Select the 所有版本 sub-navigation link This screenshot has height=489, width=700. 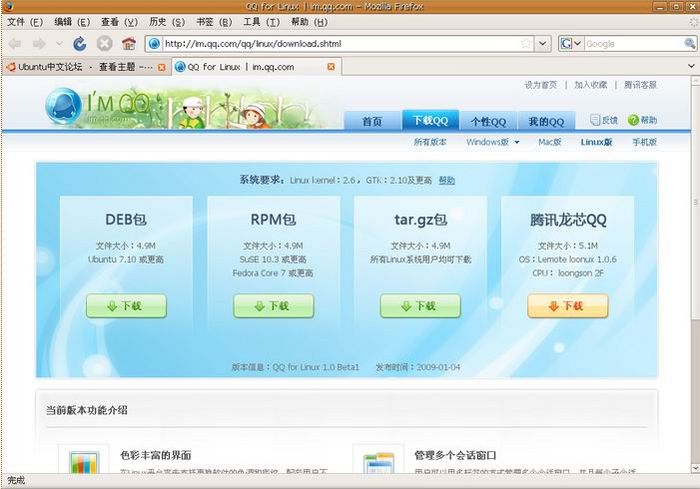(430, 142)
